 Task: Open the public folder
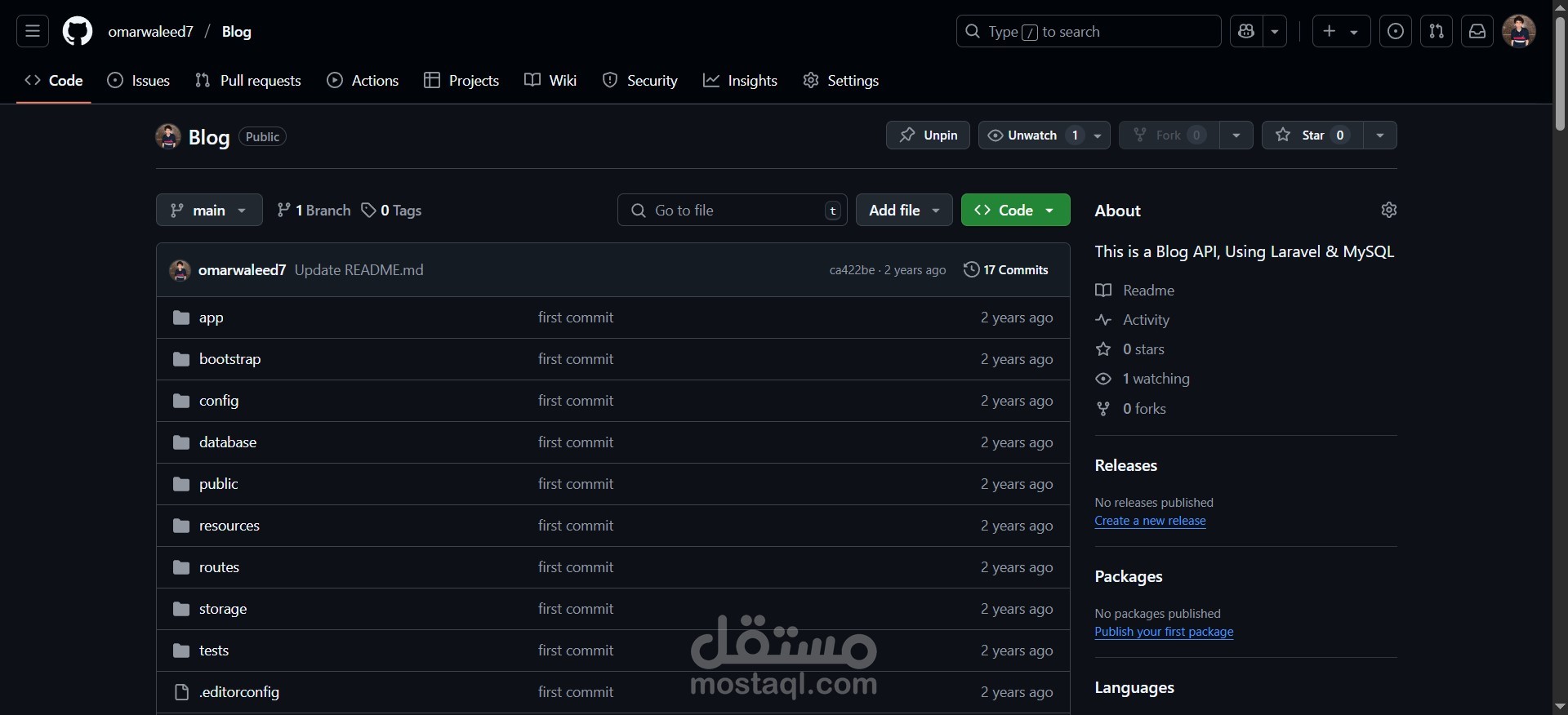click(219, 484)
